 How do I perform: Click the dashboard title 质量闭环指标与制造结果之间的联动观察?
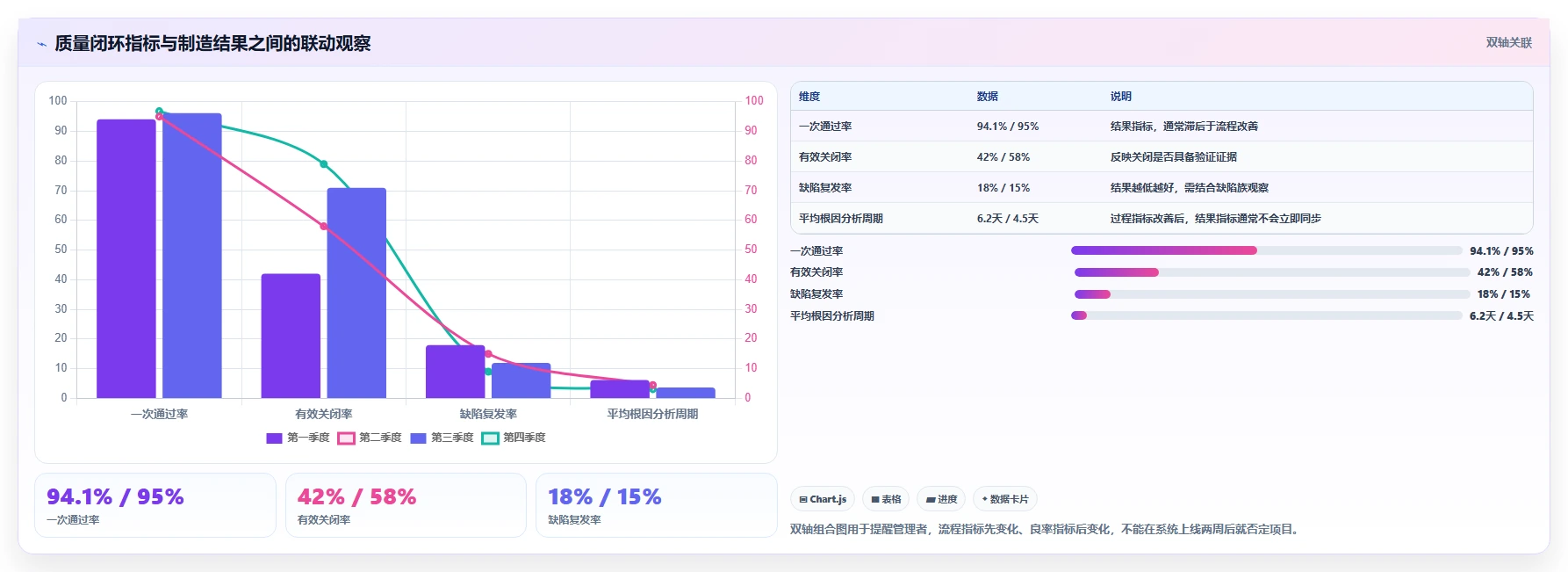[x=212, y=43]
